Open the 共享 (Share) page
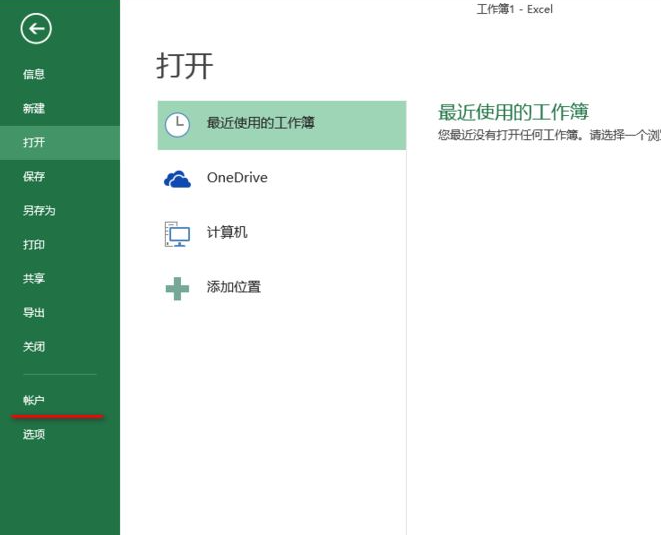 (34, 278)
